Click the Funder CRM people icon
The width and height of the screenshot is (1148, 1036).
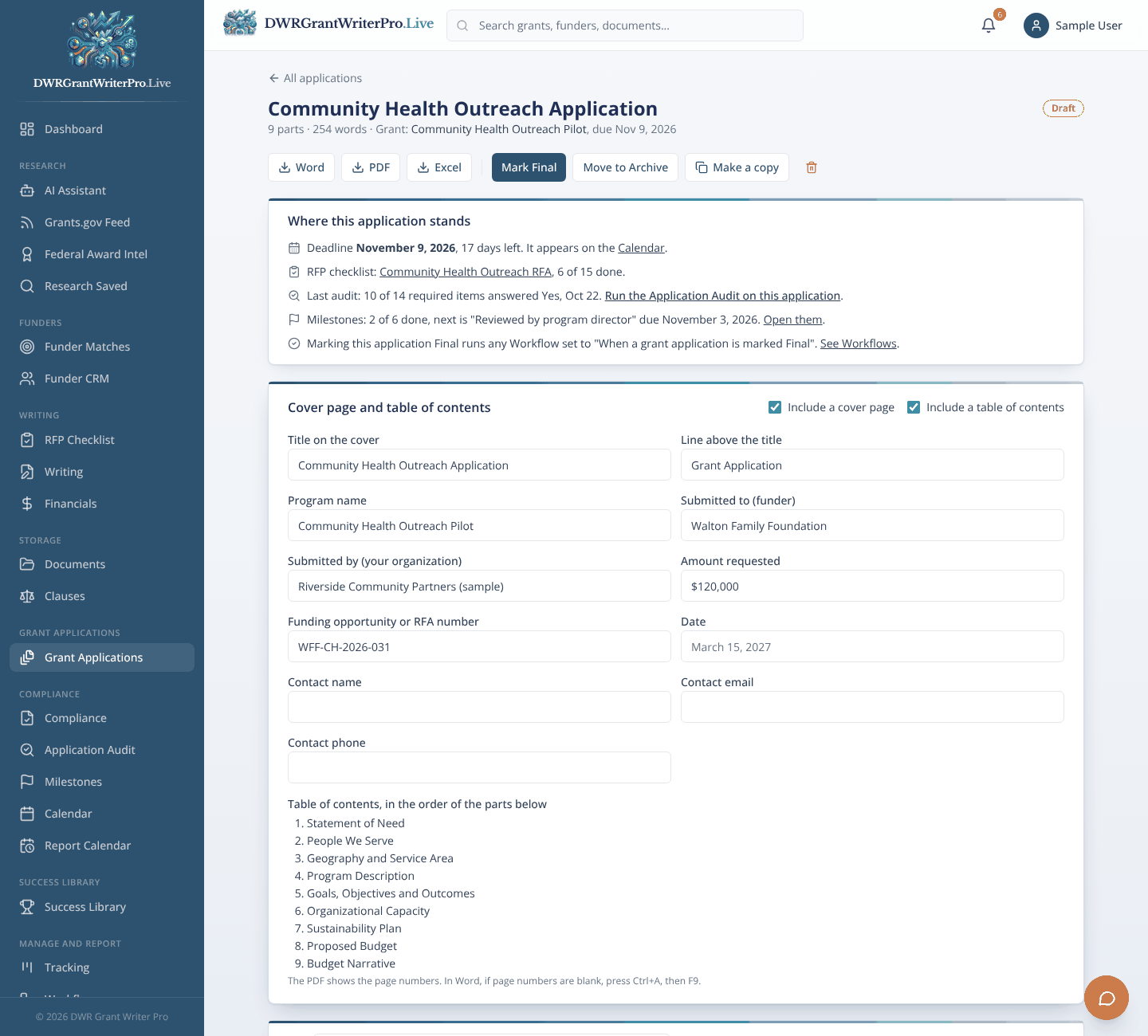pyautogui.click(x=27, y=379)
